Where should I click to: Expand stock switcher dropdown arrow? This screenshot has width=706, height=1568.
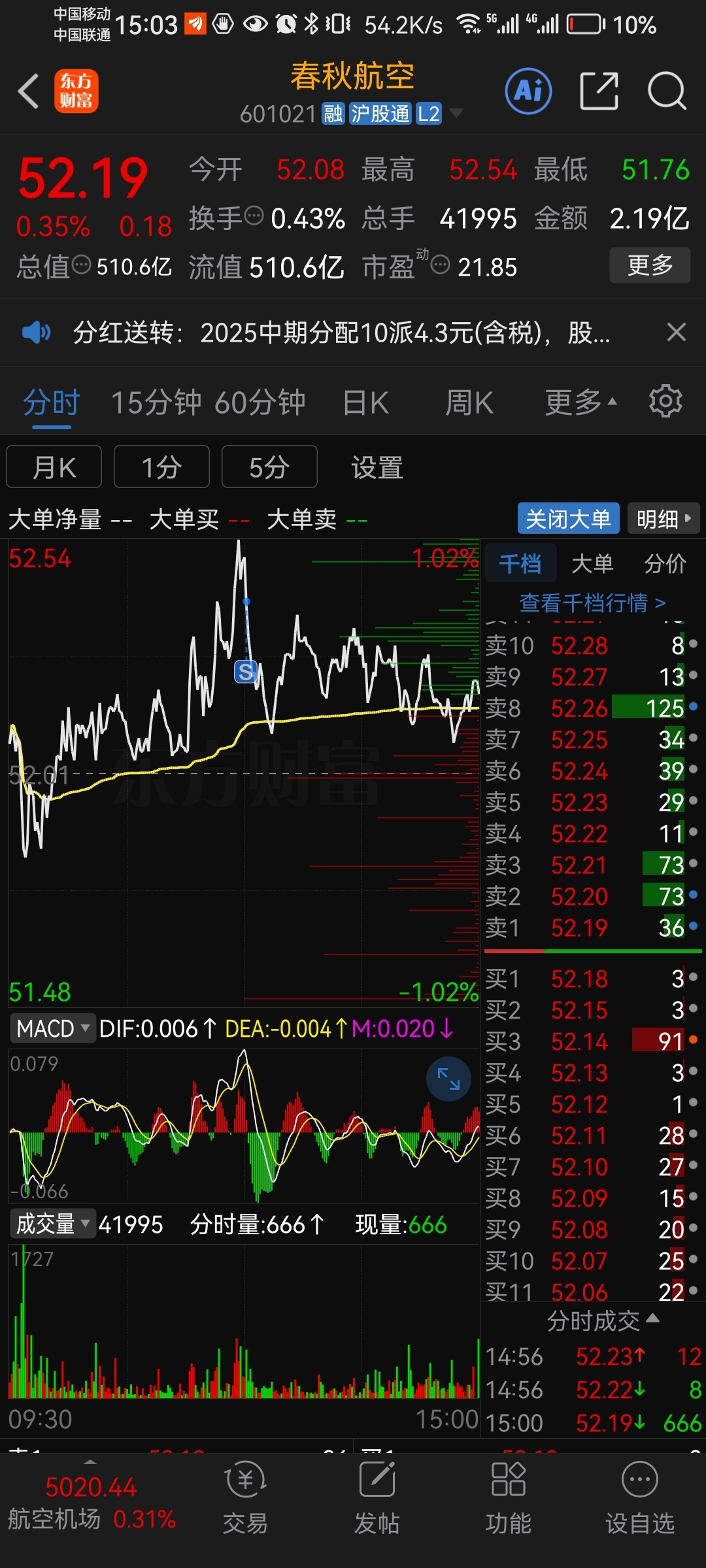(x=456, y=113)
